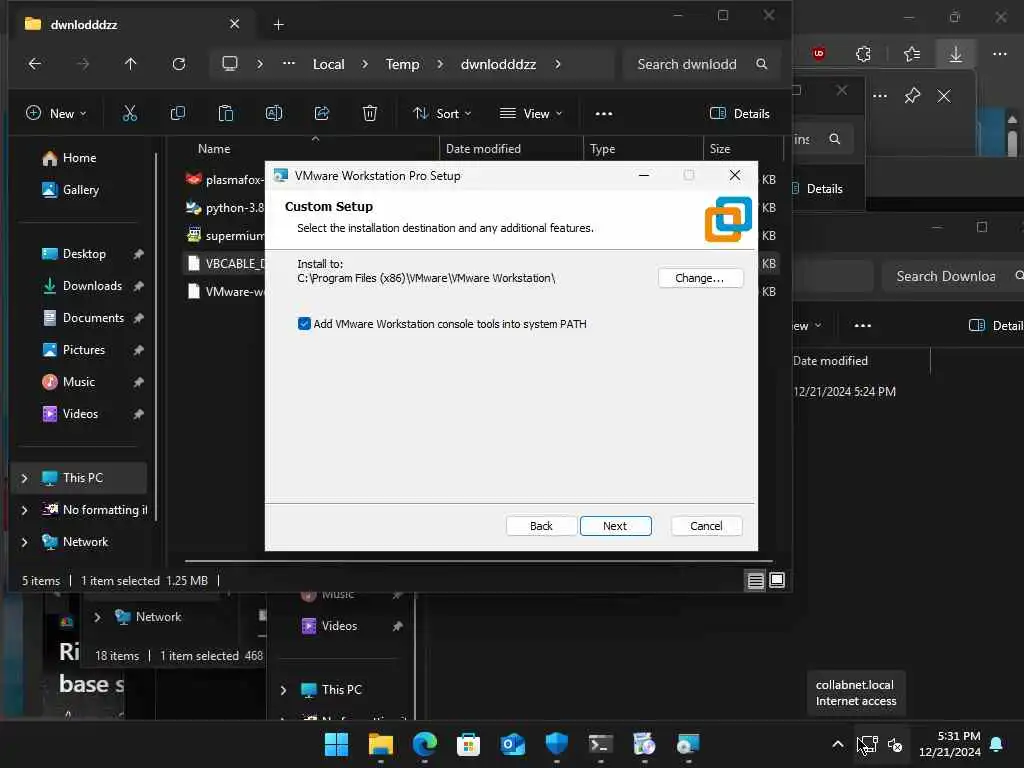Image resolution: width=1024 pixels, height=768 pixels.
Task: Select dwnlodddzz in the address breadcrumb
Action: (x=498, y=64)
